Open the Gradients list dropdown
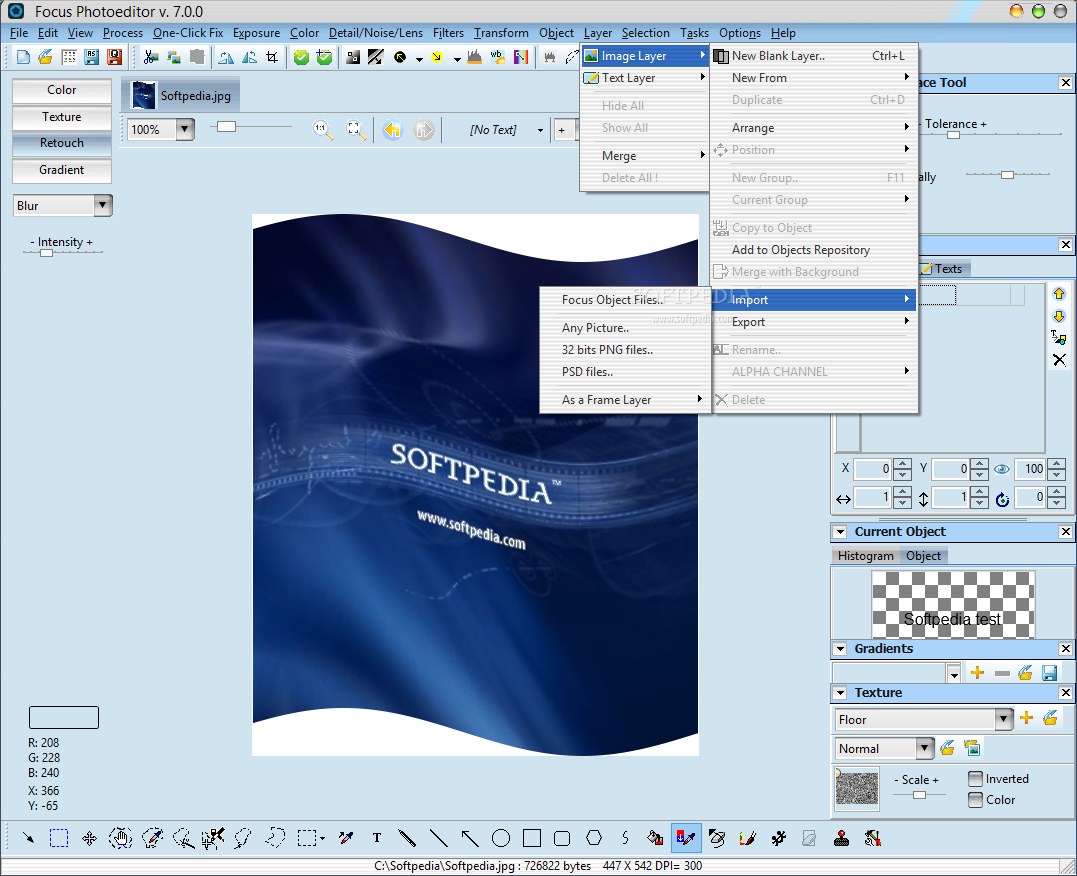Screen dimensions: 1077x876 953,673
